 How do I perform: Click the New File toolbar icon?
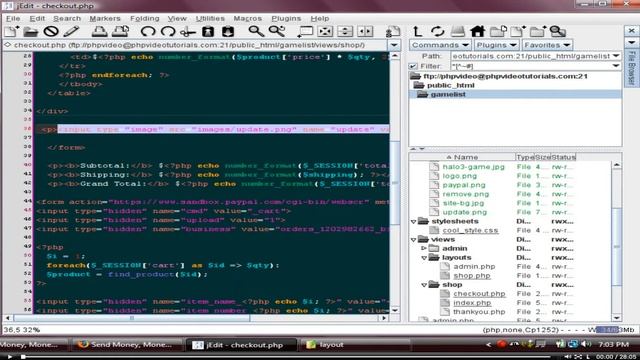coord(11,31)
